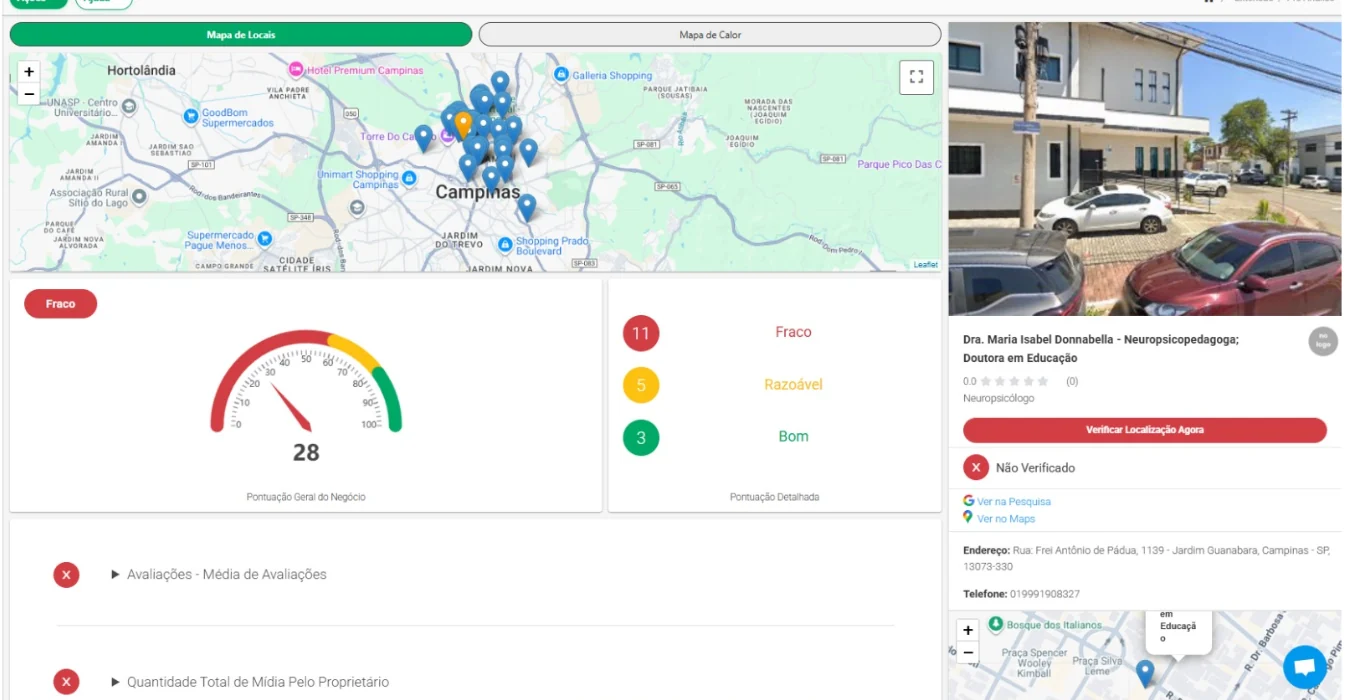Viewport: 1346px width, 700px height.
Task: Zoom out on the main Campinas map
Action: pos(29,94)
